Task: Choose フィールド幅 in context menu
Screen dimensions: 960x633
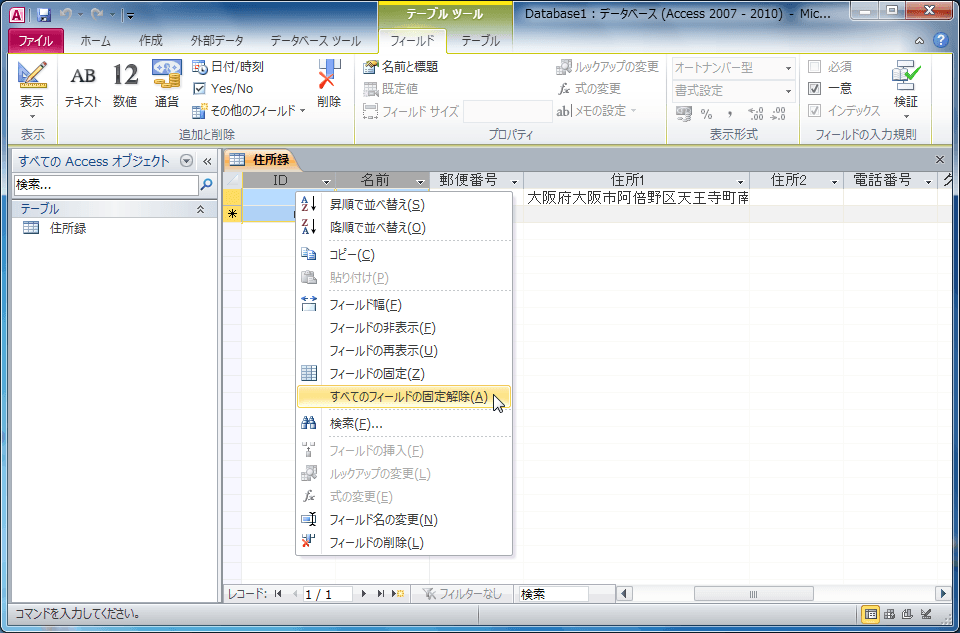Action: [404, 305]
